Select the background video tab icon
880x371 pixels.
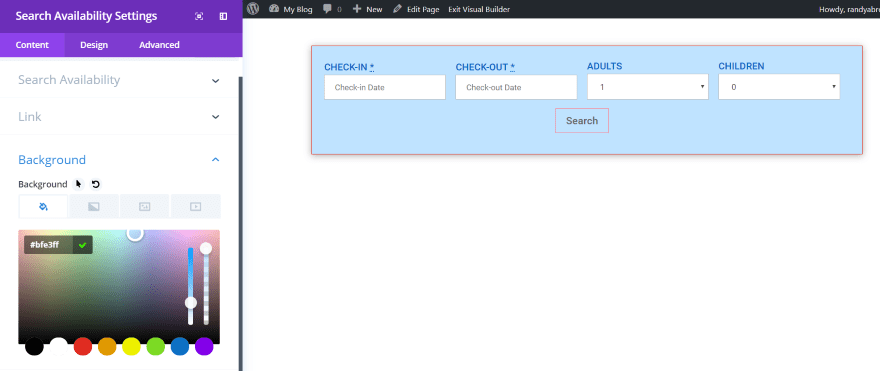[x=195, y=207]
